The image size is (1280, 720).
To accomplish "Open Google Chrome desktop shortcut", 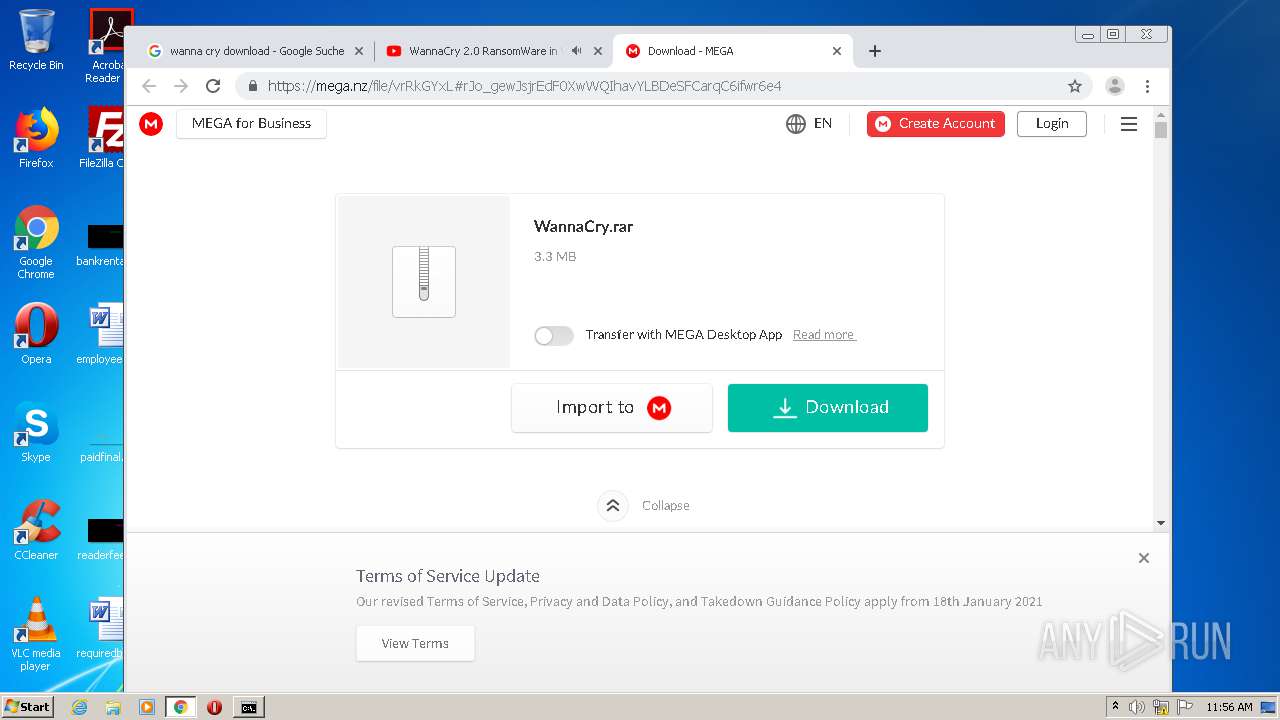I will click(x=36, y=243).
